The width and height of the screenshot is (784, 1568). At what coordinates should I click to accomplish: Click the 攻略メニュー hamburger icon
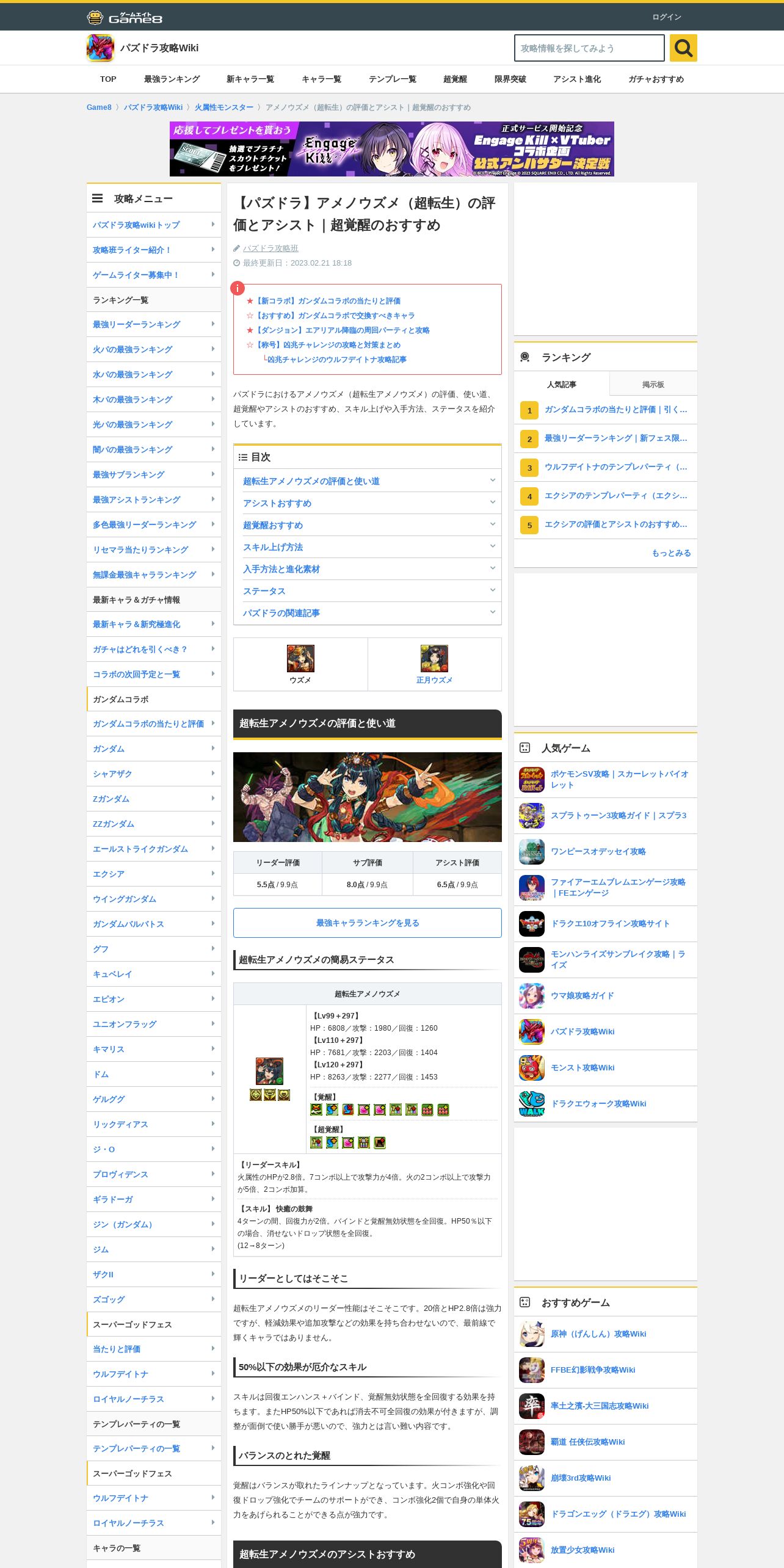point(98,198)
